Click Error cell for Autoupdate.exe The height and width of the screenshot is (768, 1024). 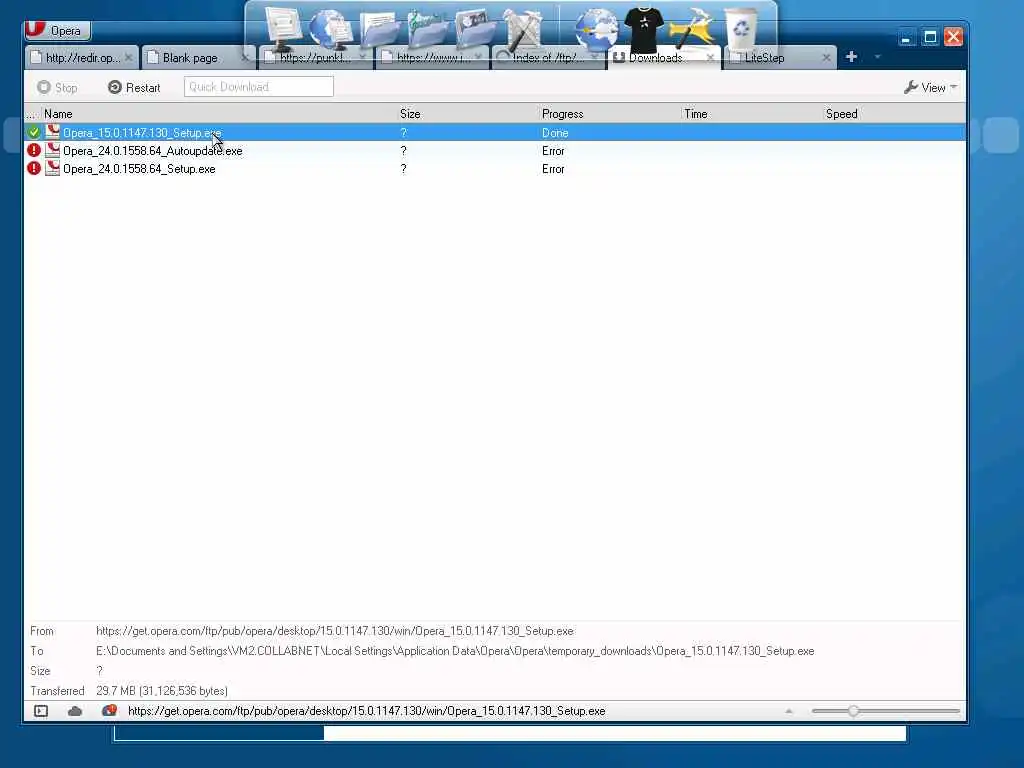click(553, 151)
